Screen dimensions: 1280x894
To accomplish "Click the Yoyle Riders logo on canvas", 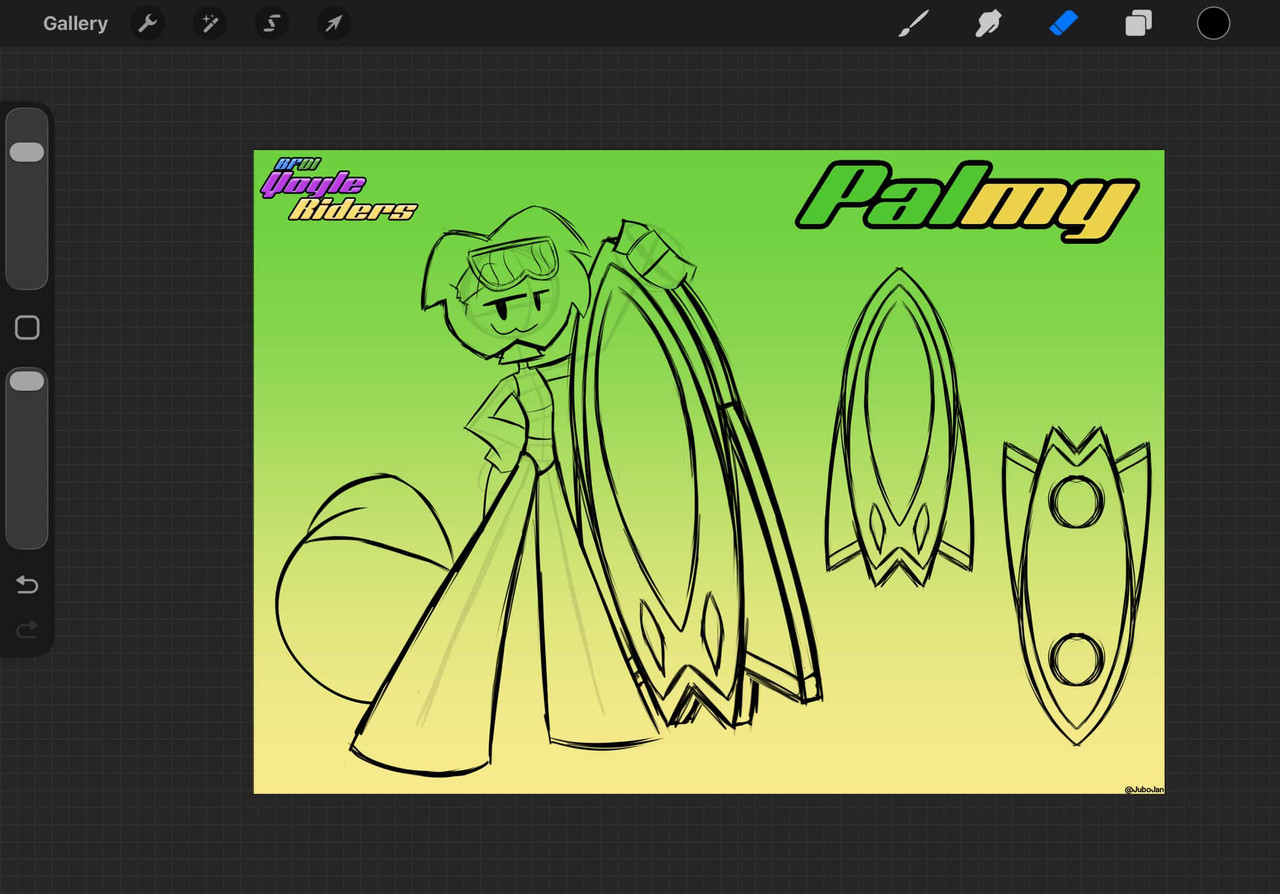I will [338, 189].
